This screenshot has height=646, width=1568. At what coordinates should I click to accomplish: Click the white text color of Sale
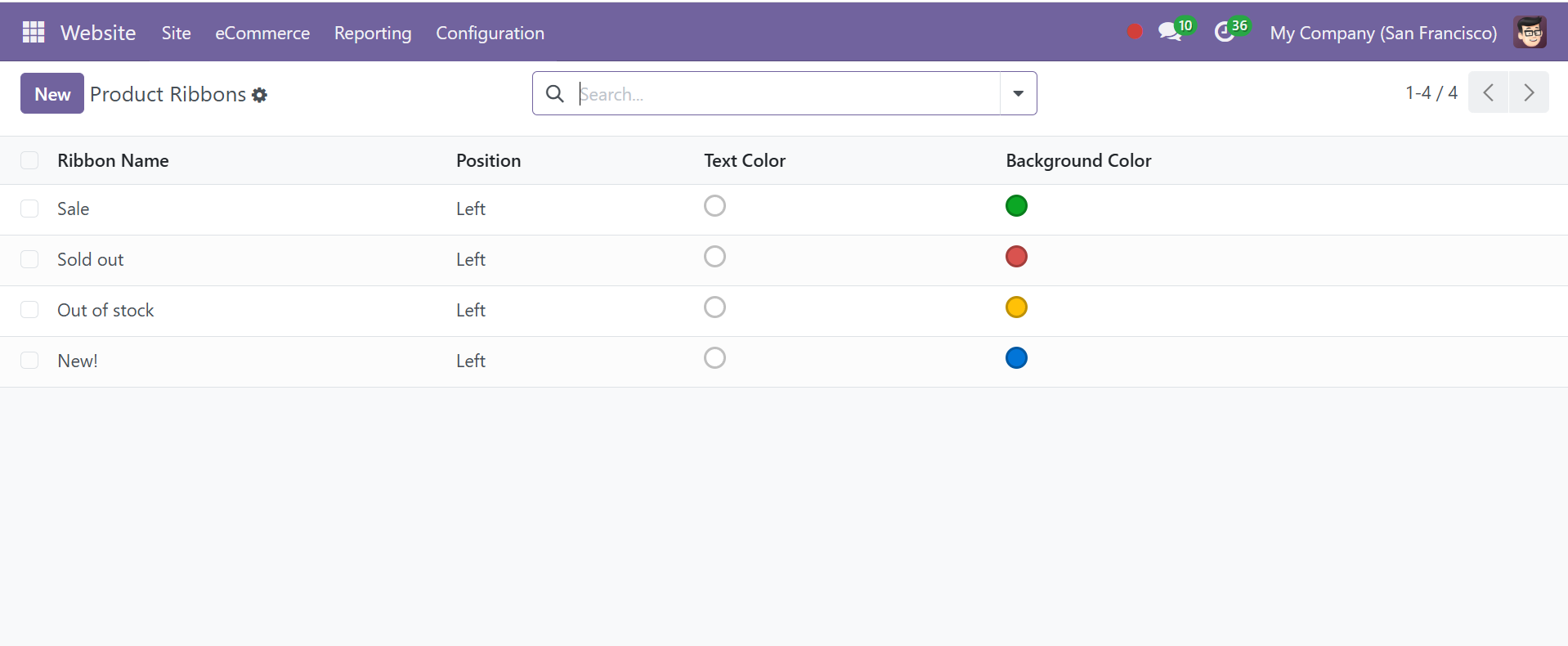(715, 206)
